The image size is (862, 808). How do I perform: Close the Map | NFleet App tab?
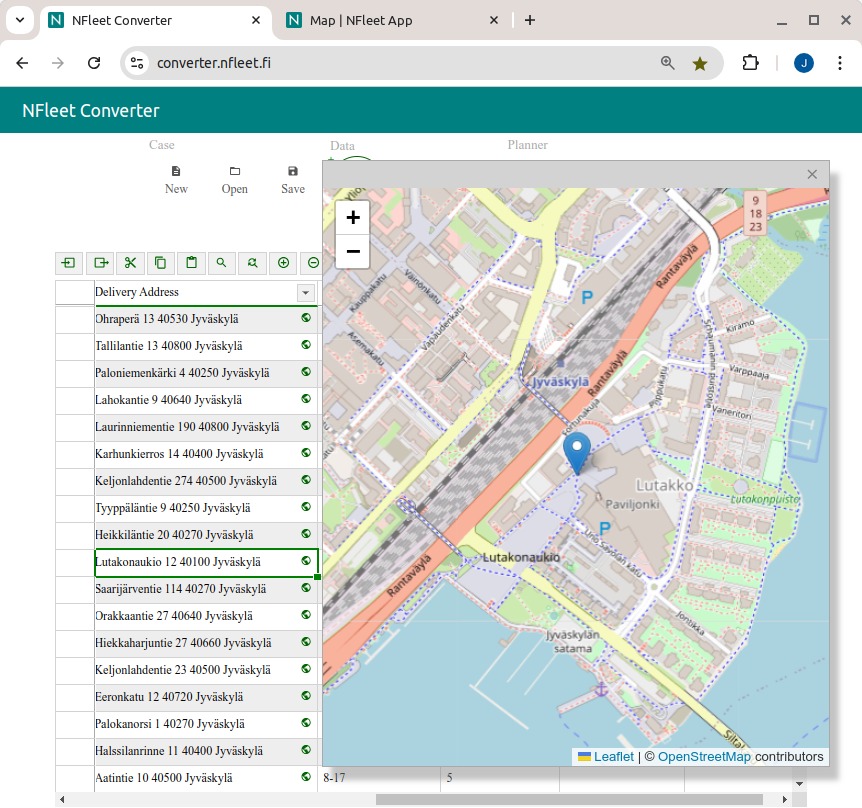point(494,20)
